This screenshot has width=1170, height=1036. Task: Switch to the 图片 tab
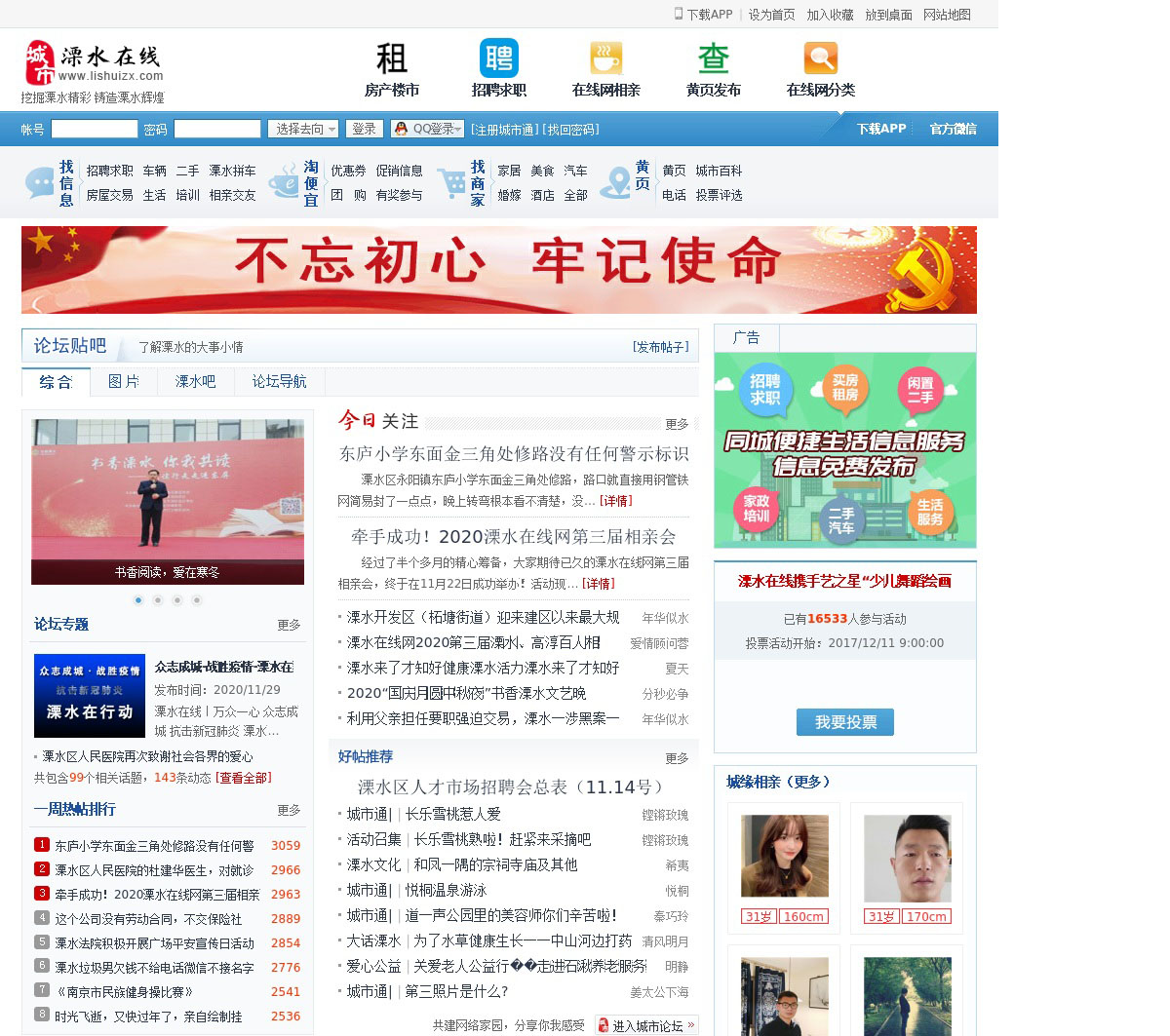tap(124, 382)
